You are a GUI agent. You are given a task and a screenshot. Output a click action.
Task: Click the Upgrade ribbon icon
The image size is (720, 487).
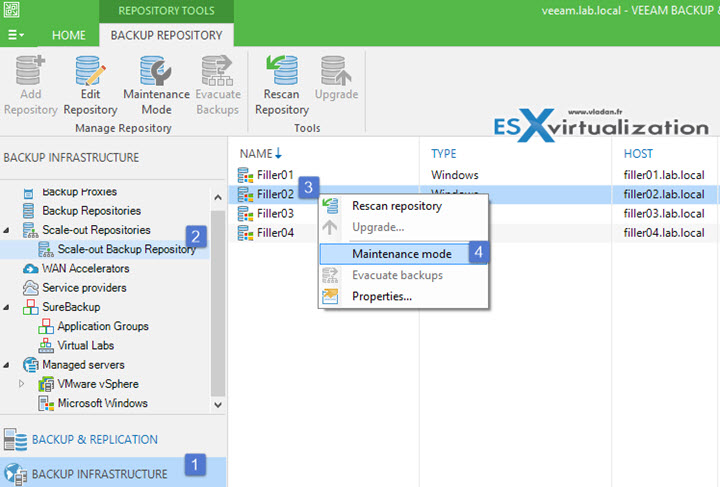[336, 71]
